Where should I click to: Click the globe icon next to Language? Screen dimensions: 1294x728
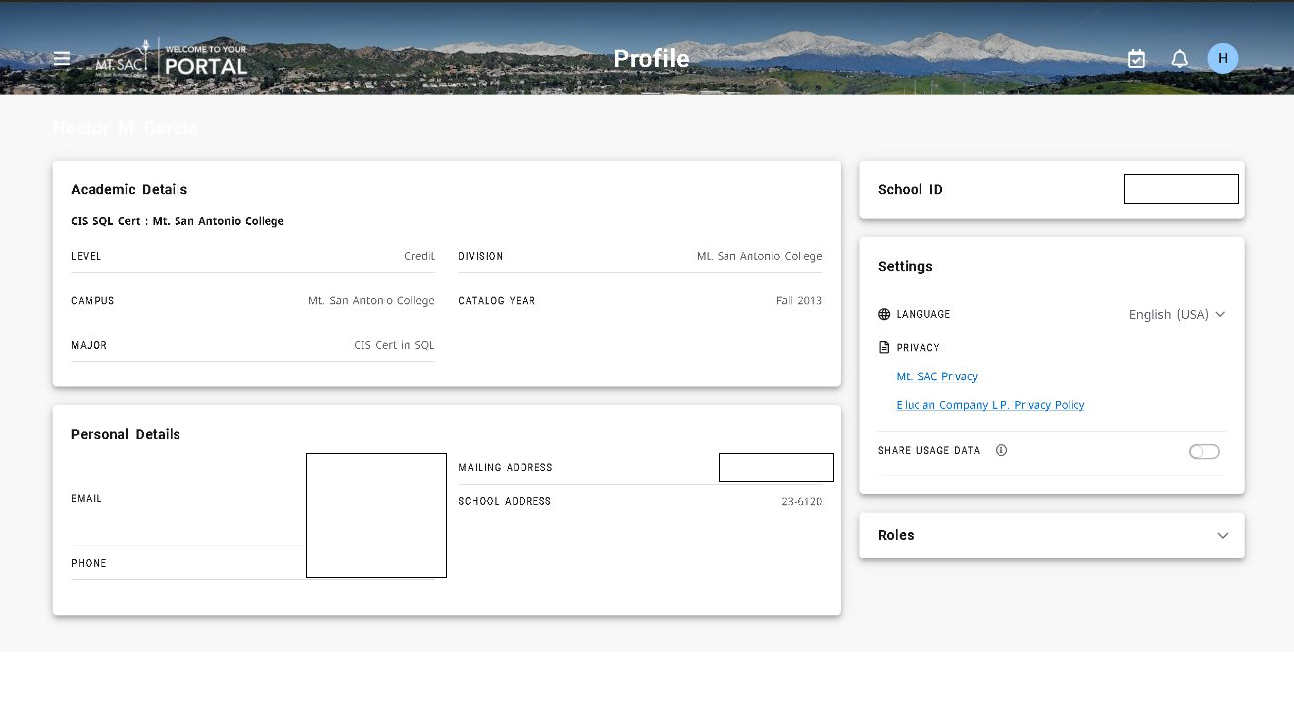coord(884,314)
